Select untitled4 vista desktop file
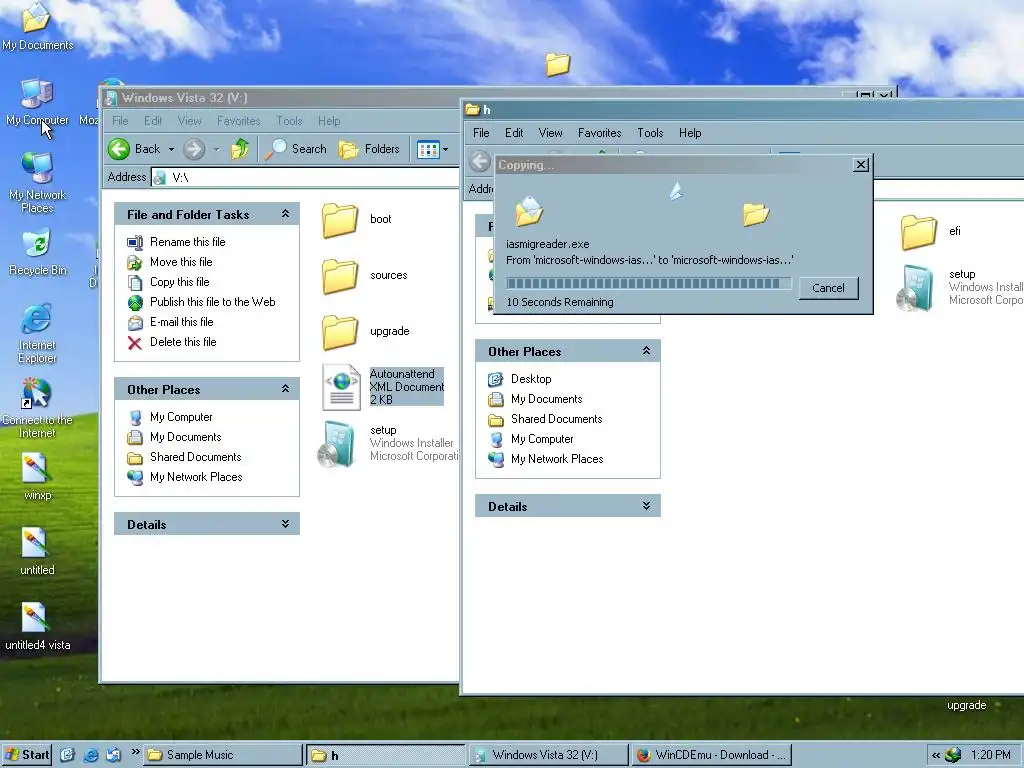 coord(37,627)
